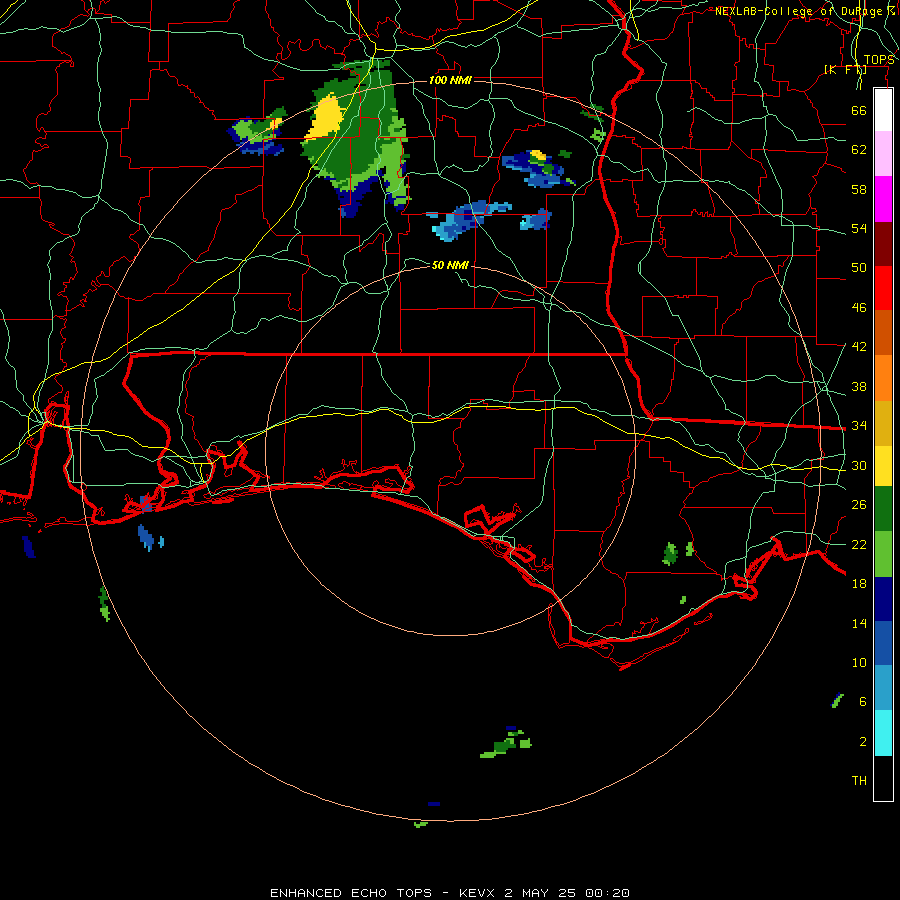
Task: Click the 26 value on the scale
Action: 859,505
